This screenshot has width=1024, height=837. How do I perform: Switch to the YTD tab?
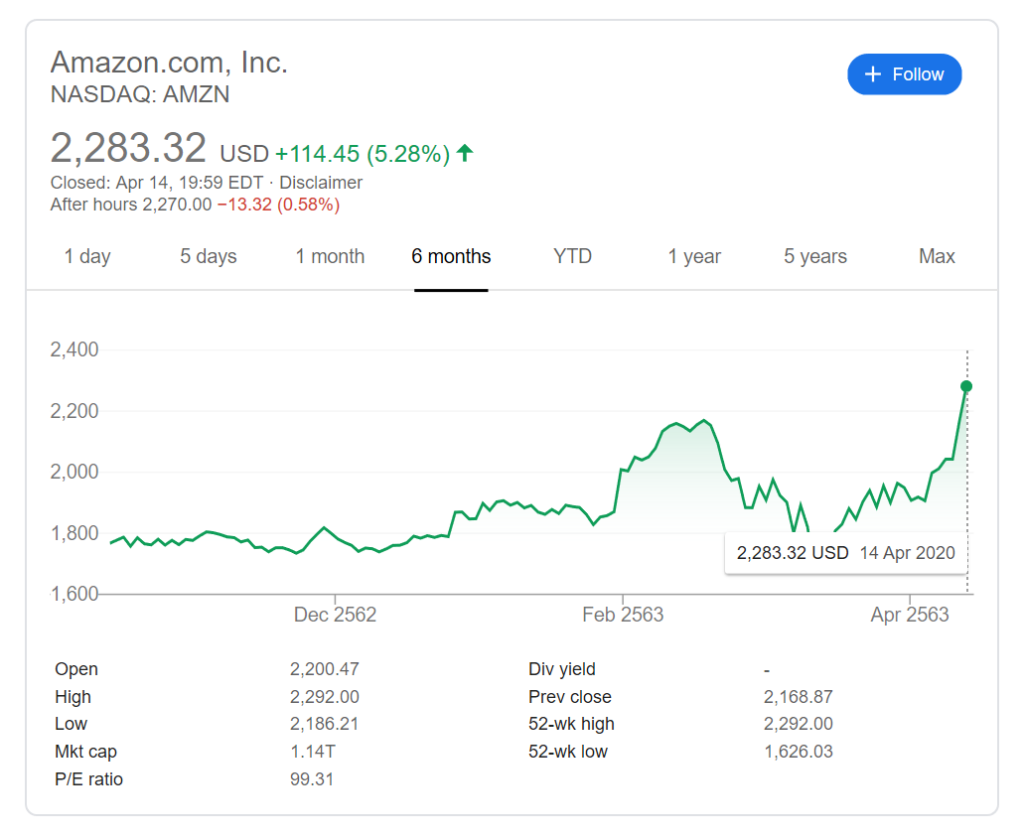pyautogui.click(x=573, y=257)
